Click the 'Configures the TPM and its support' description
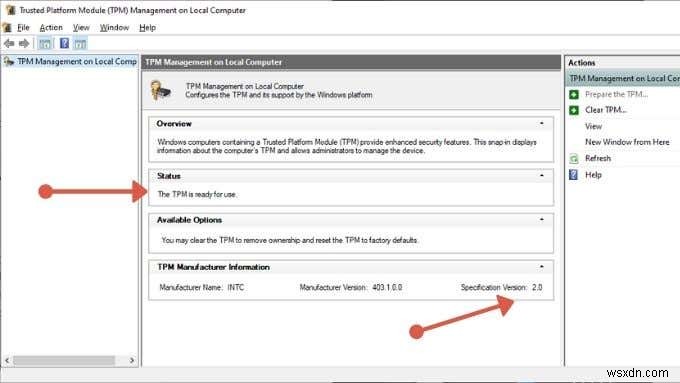Viewport: 680px width, 383px height. click(x=279, y=95)
